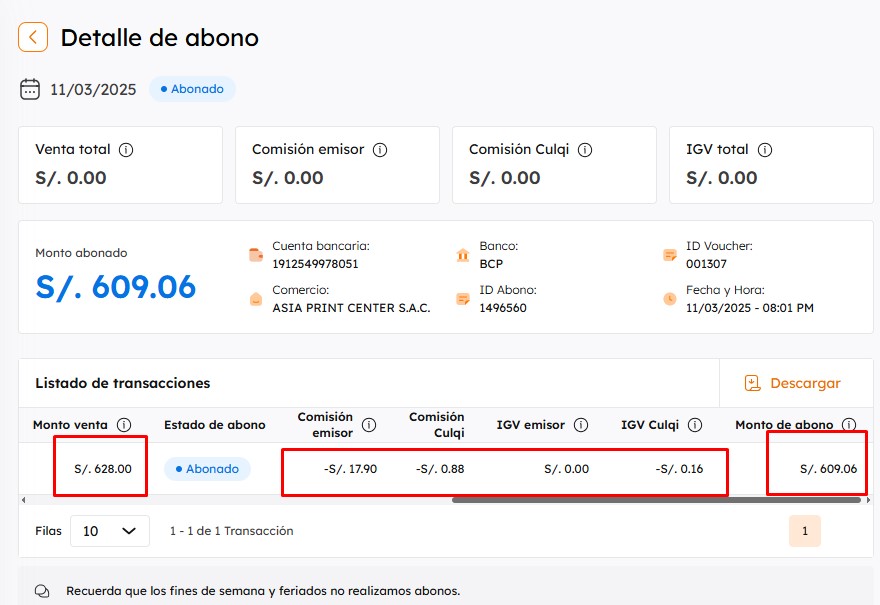Download the transaction list with Descargar
Viewport: 880px width, 605px height.
792,383
